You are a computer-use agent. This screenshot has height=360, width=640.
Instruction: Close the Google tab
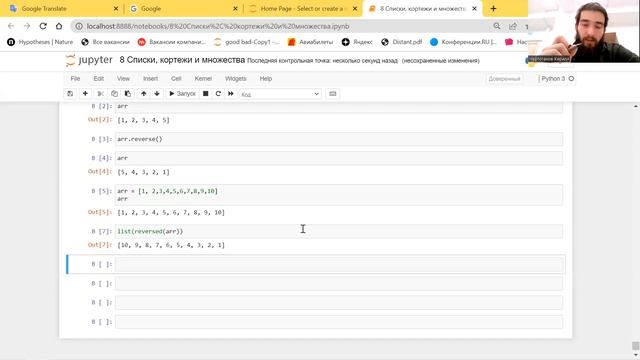tap(235, 9)
